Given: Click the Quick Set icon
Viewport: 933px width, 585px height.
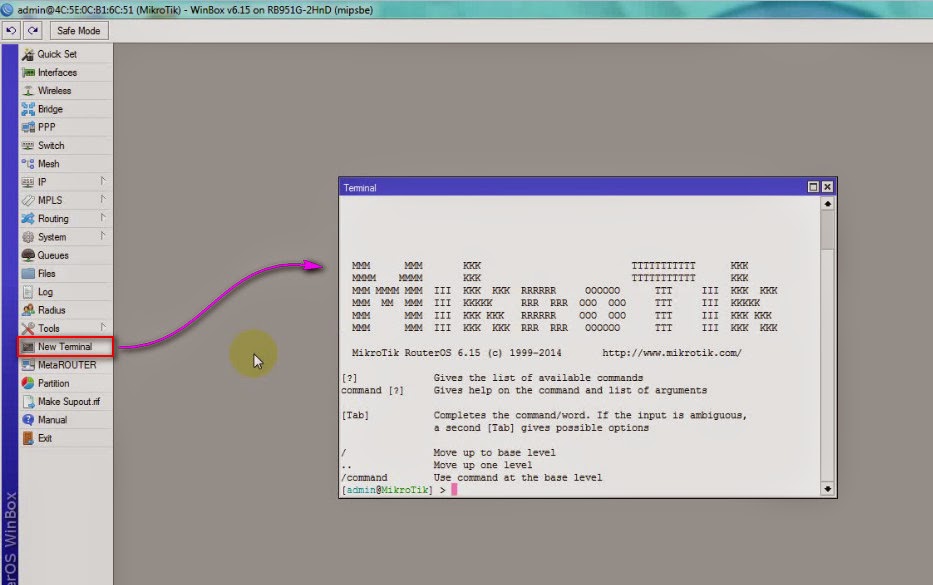Looking at the screenshot, I should (28, 54).
